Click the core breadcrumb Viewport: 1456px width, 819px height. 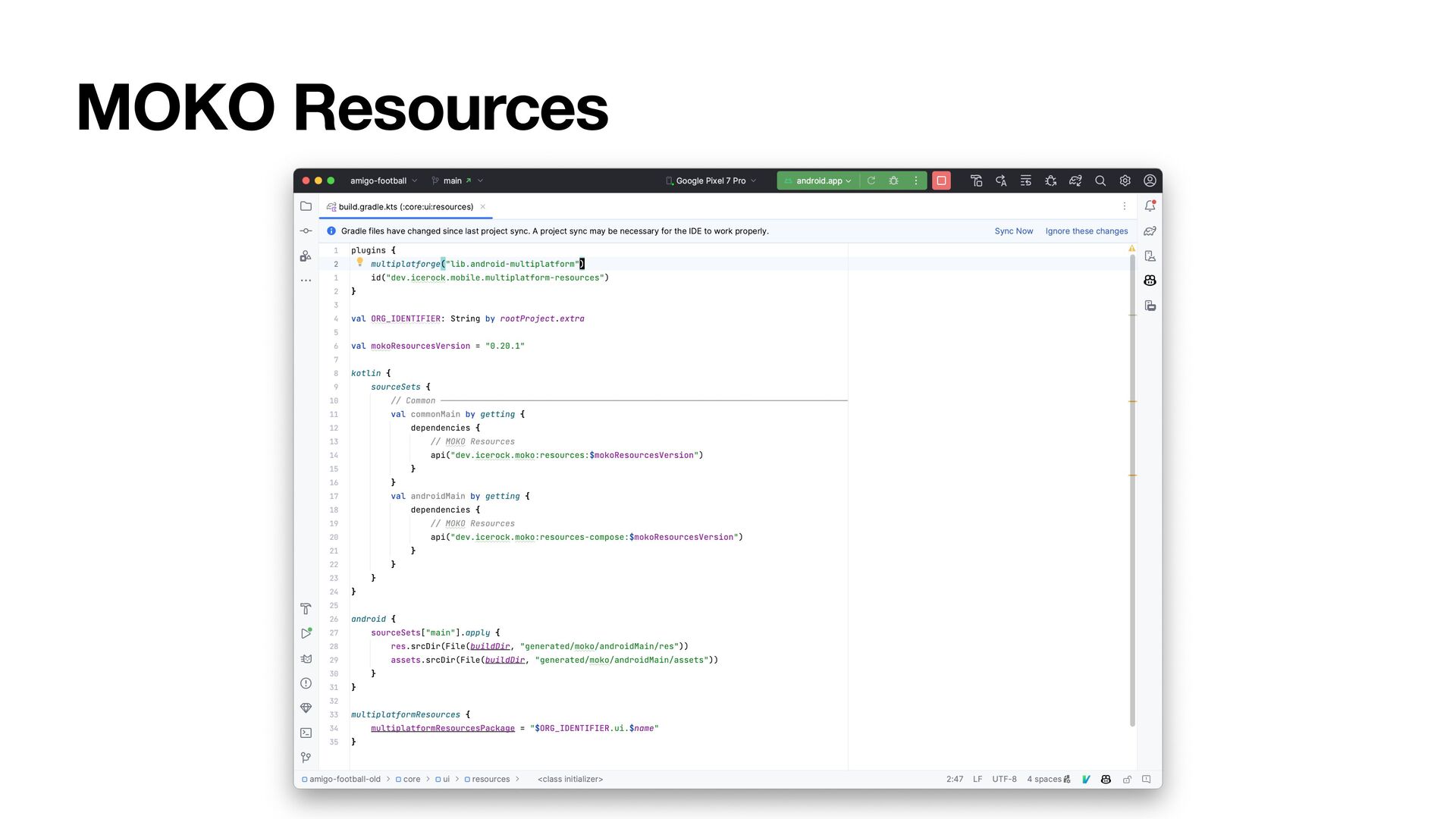pyautogui.click(x=408, y=779)
